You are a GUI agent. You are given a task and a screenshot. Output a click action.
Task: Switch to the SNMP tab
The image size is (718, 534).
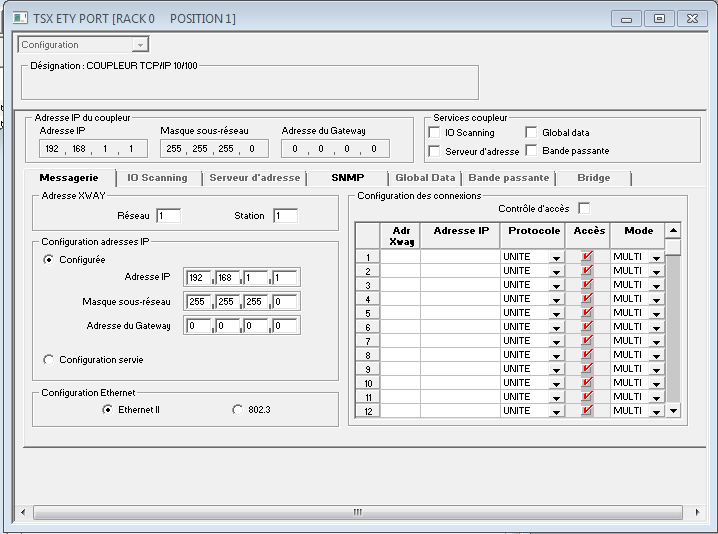point(347,177)
